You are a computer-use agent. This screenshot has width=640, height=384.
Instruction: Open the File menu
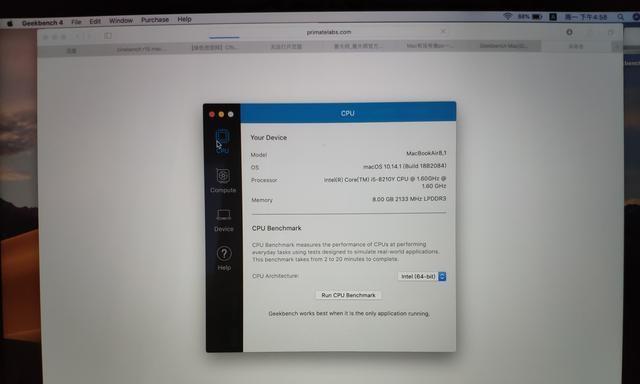pos(76,22)
